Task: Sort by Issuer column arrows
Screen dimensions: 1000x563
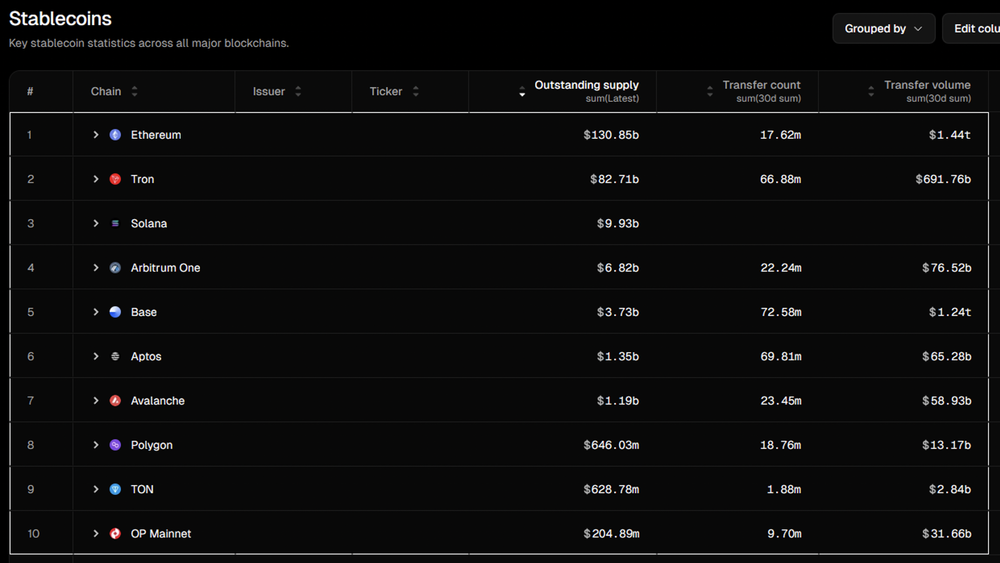Action: pos(298,91)
